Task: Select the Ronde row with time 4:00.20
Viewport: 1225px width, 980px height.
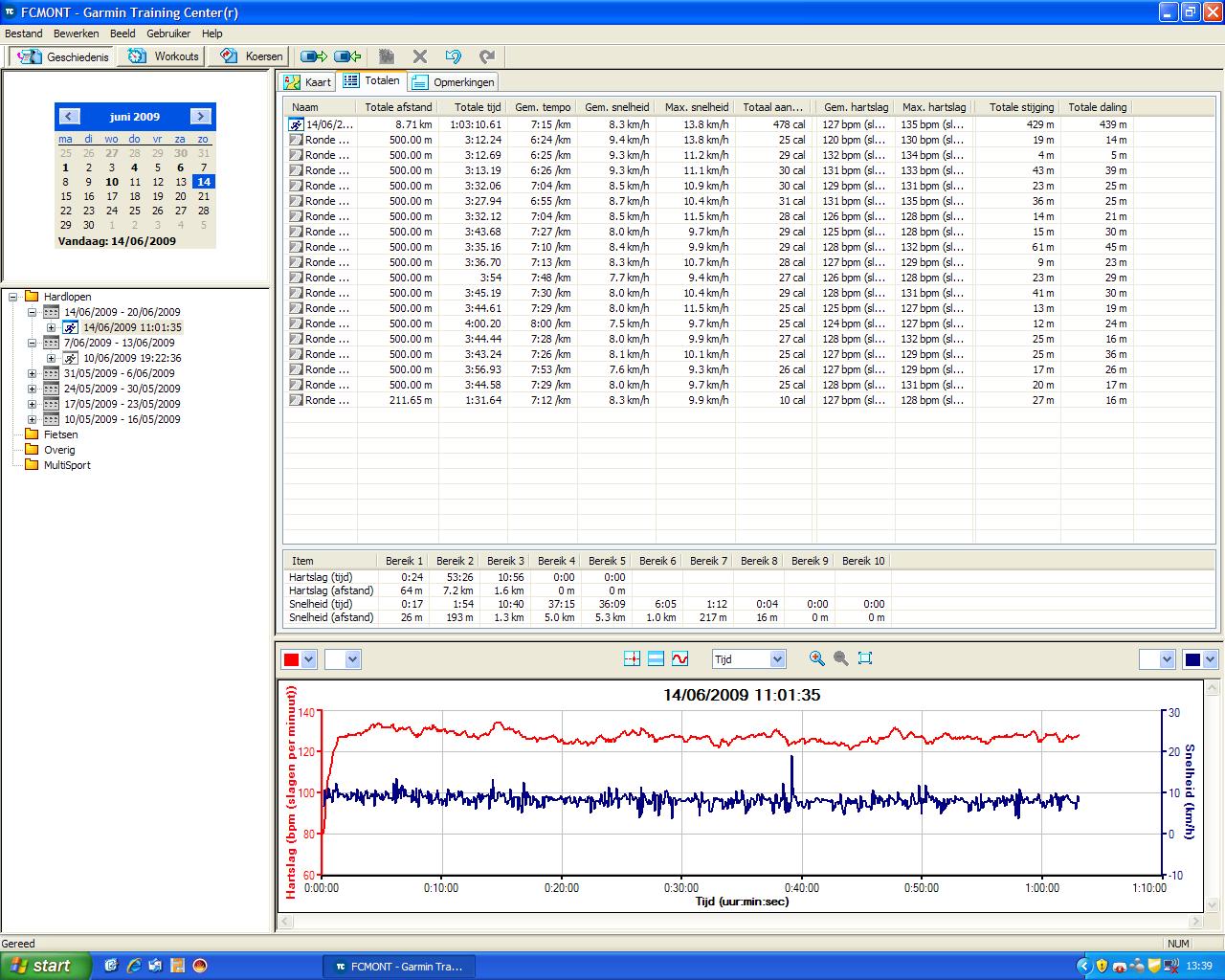Action: coord(708,323)
